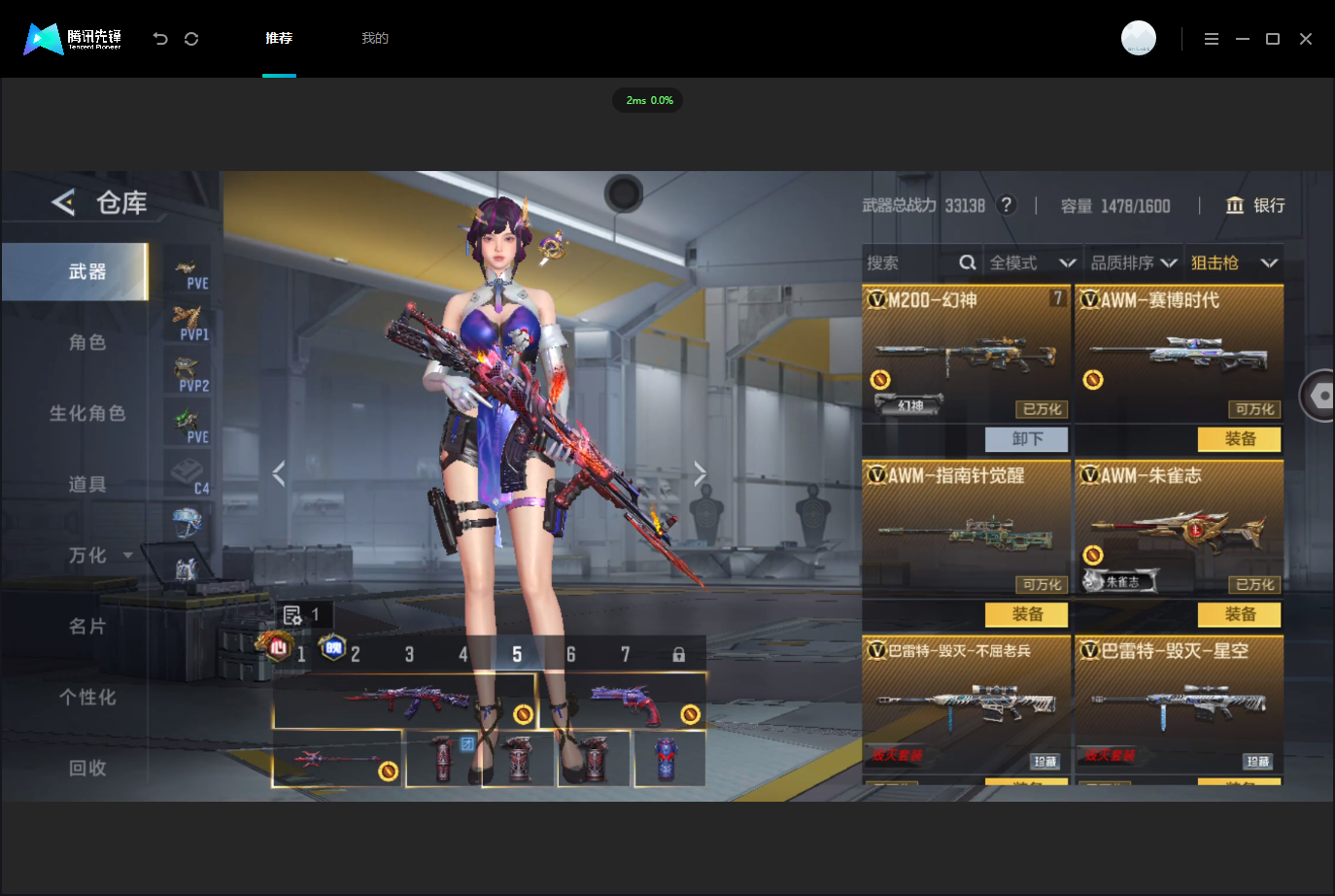The image size is (1335, 896).
Task: Select 个性化 in the warehouse sidebar
Action: coord(87,697)
